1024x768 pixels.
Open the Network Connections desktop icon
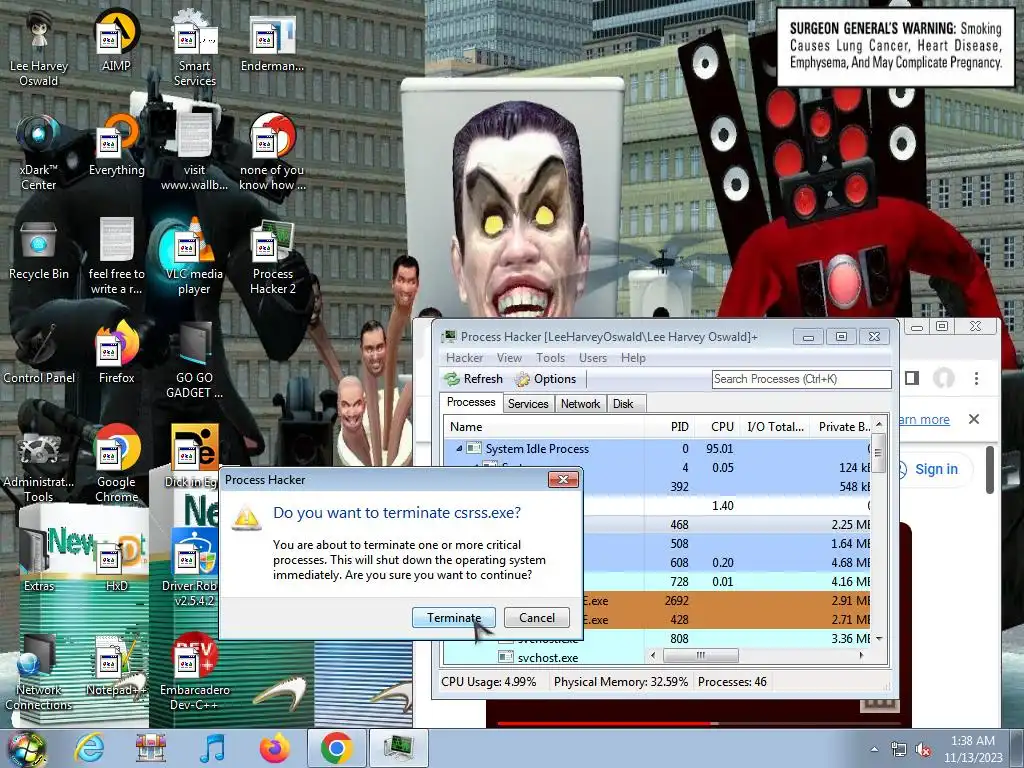tap(39, 673)
